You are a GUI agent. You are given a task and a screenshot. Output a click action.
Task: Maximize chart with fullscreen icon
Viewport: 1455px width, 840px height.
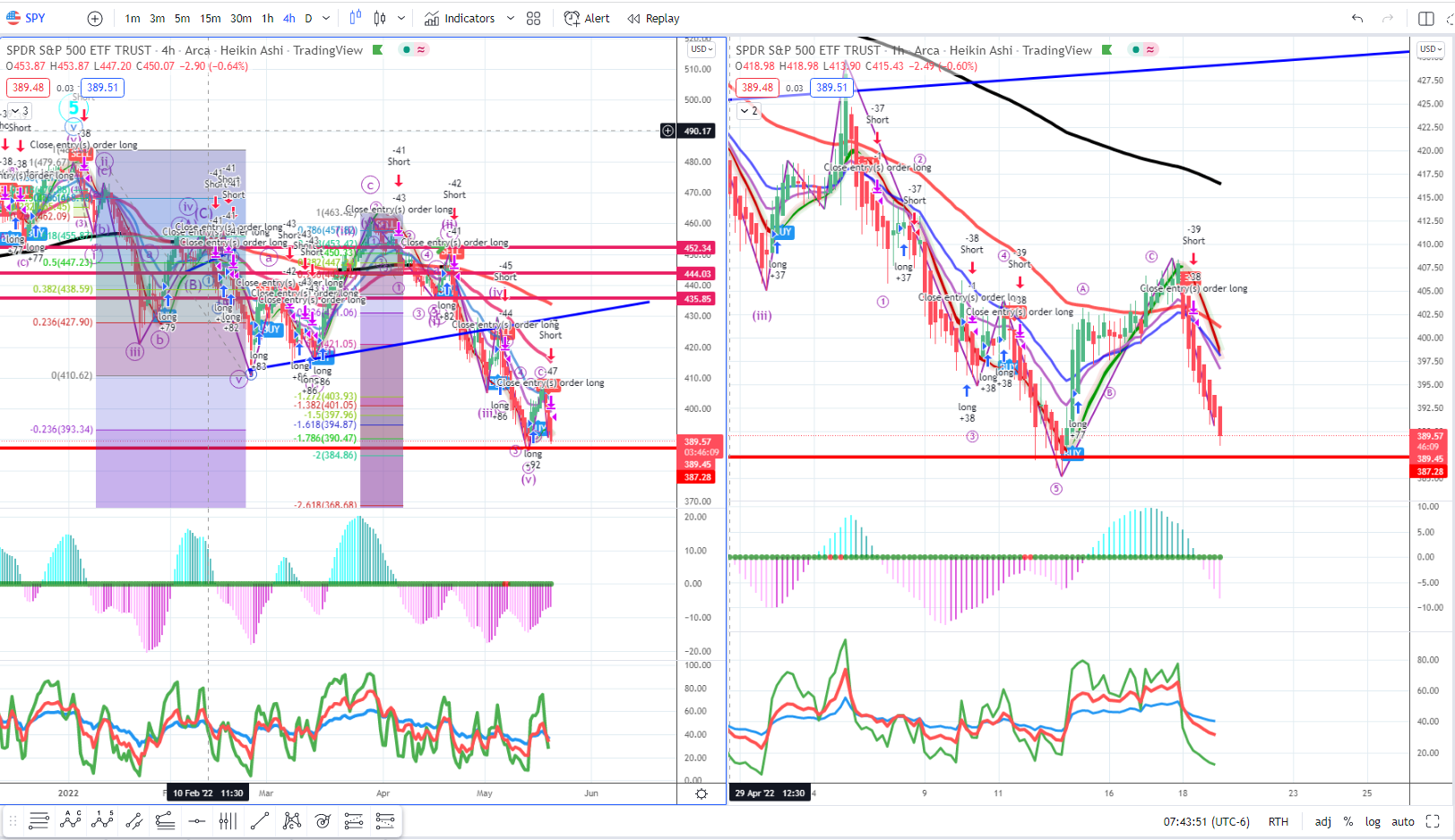1433,821
